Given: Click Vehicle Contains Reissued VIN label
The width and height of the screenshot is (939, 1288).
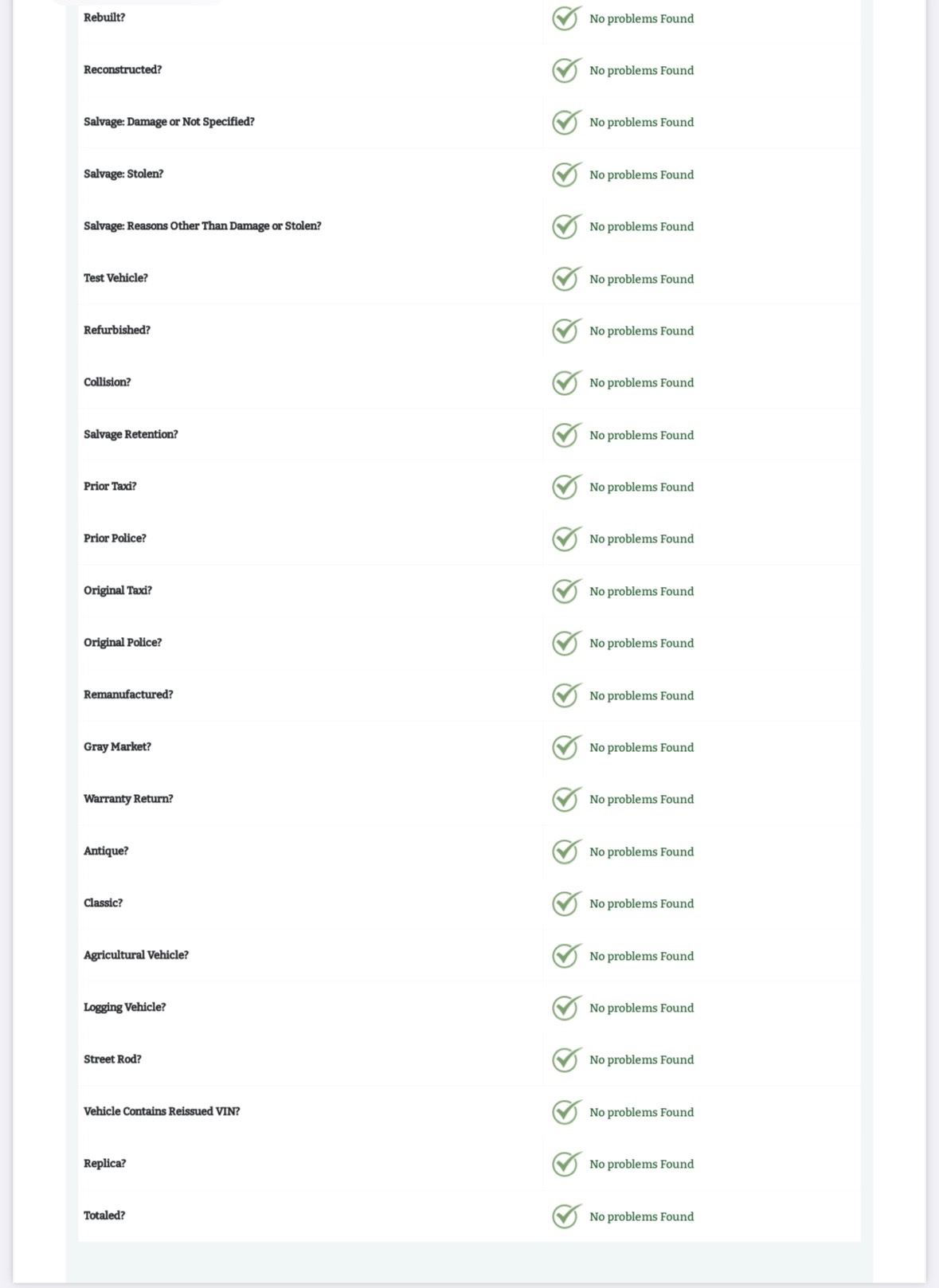Looking at the screenshot, I should 162,1111.
